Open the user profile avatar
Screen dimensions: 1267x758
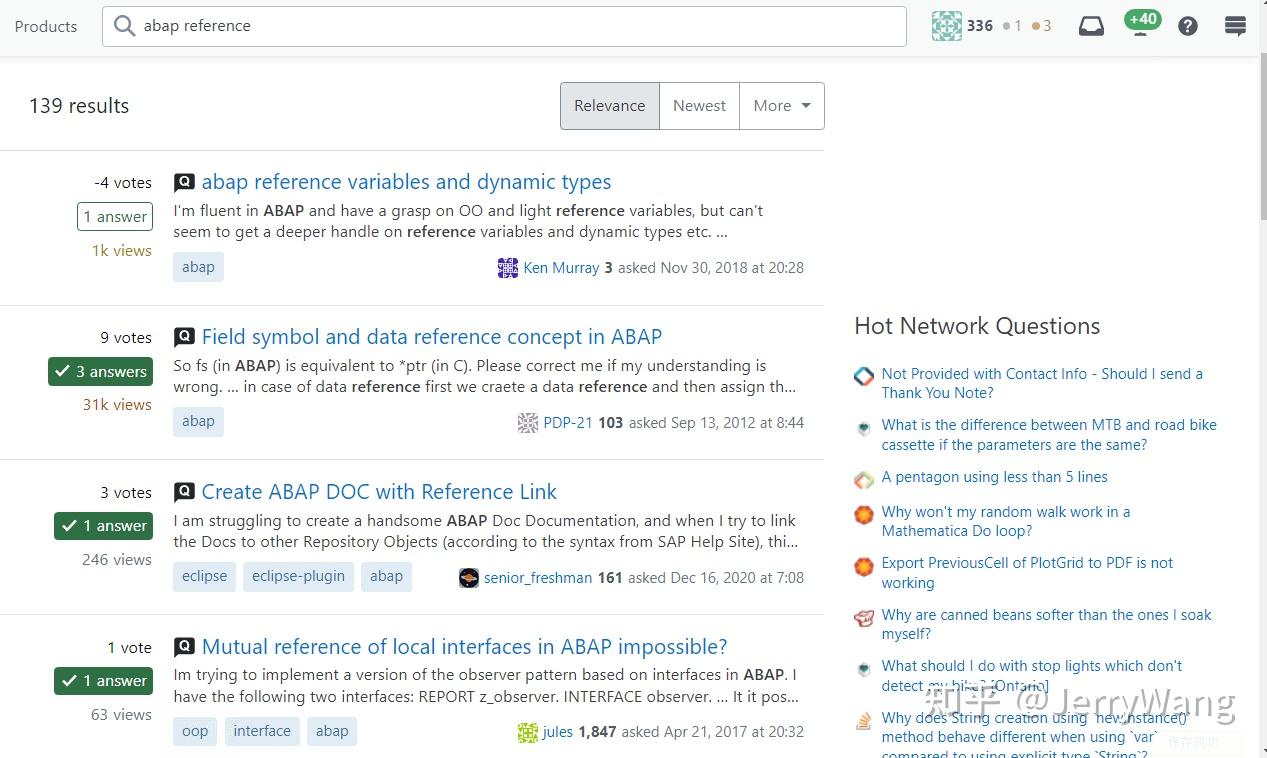tap(946, 26)
